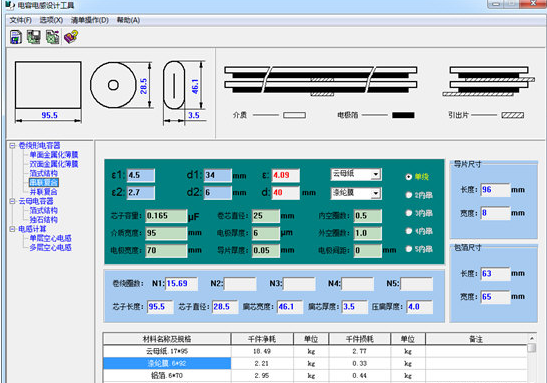This screenshot has height=383, width=547.
Task: Select 单面金属化薄膜 in the tree
Action: [54, 155]
